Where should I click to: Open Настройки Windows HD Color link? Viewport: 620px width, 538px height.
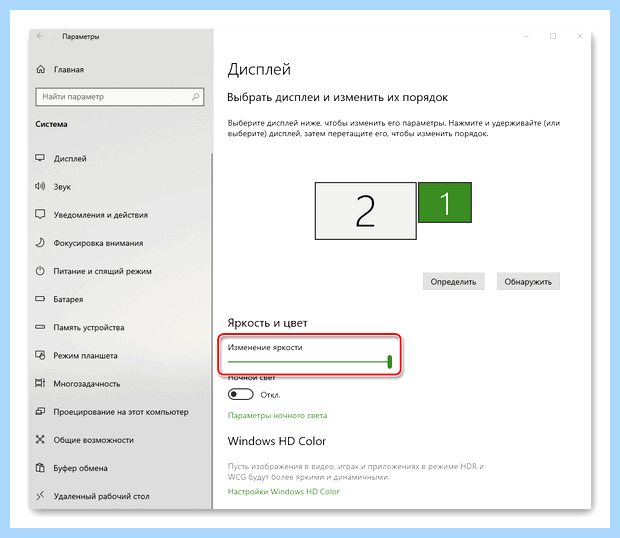point(284,491)
